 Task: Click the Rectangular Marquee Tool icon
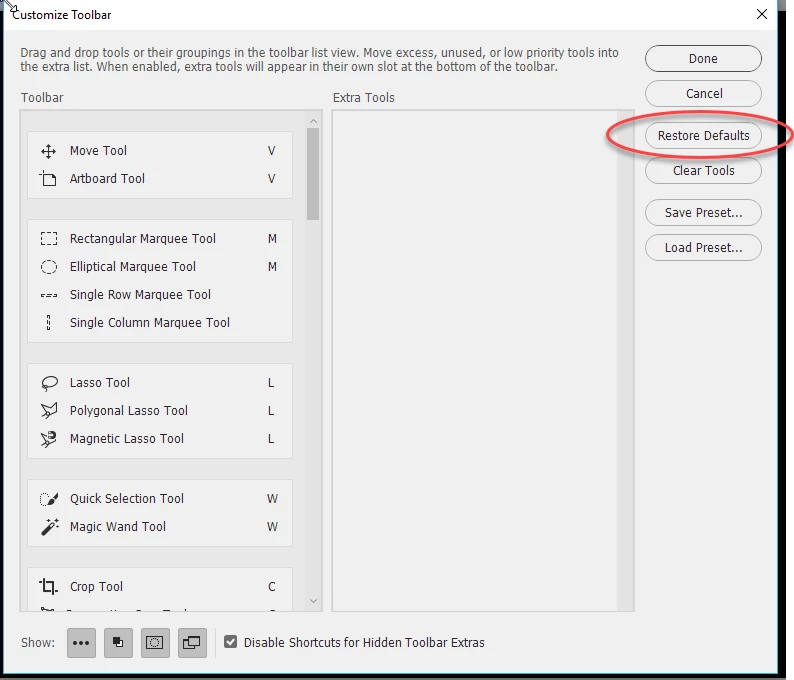pyautogui.click(x=49, y=238)
